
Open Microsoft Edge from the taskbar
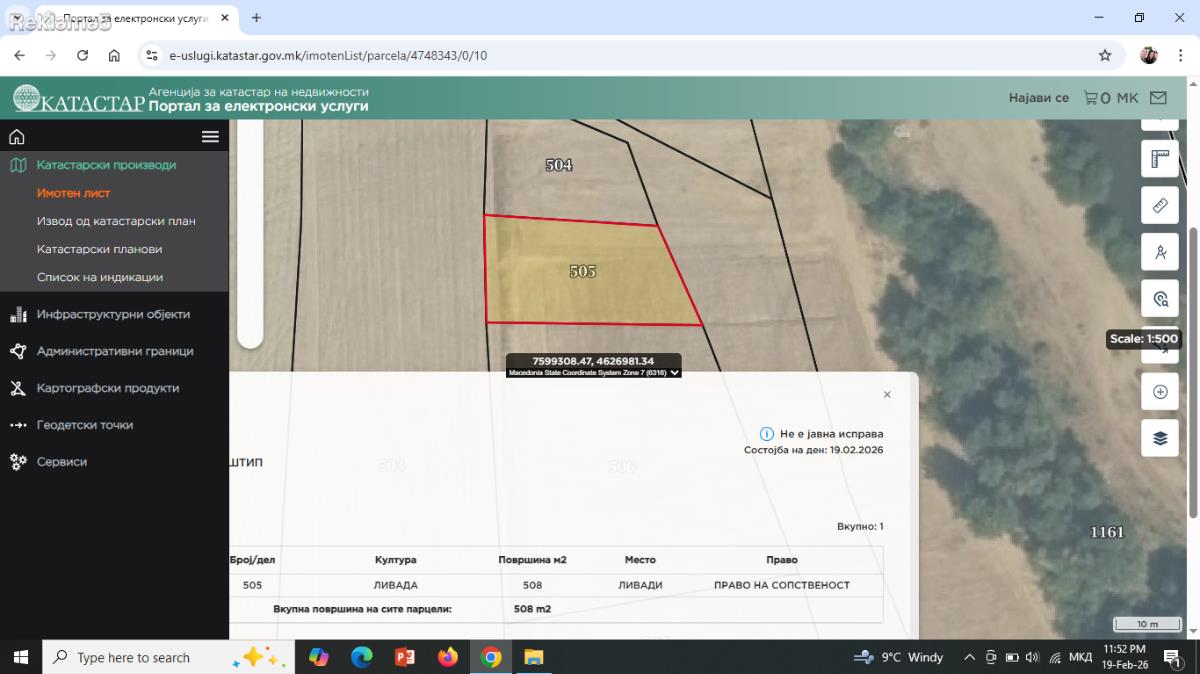[x=362, y=657]
